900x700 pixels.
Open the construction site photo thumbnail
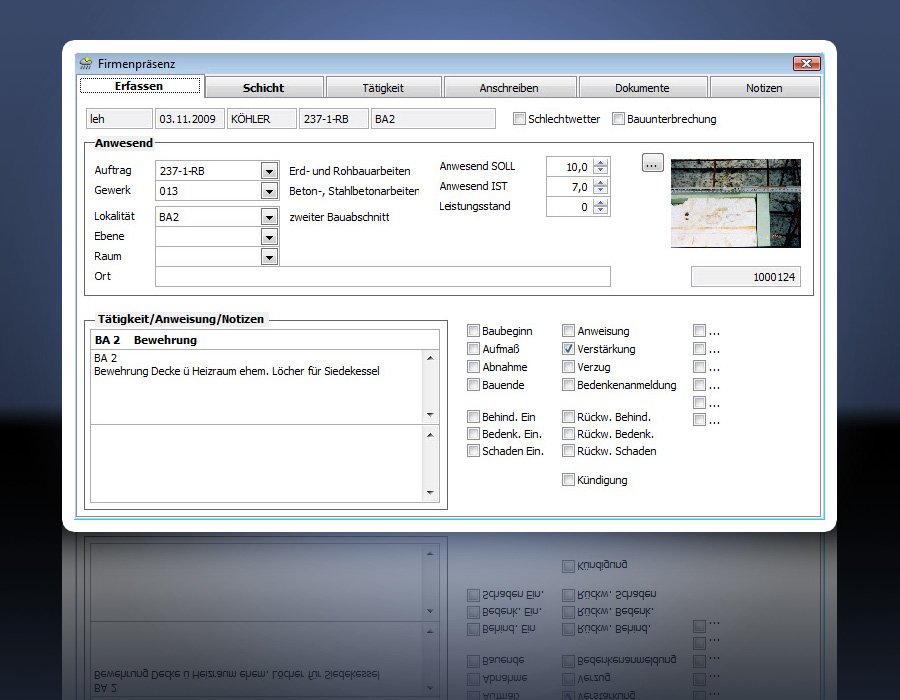(735, 203)
